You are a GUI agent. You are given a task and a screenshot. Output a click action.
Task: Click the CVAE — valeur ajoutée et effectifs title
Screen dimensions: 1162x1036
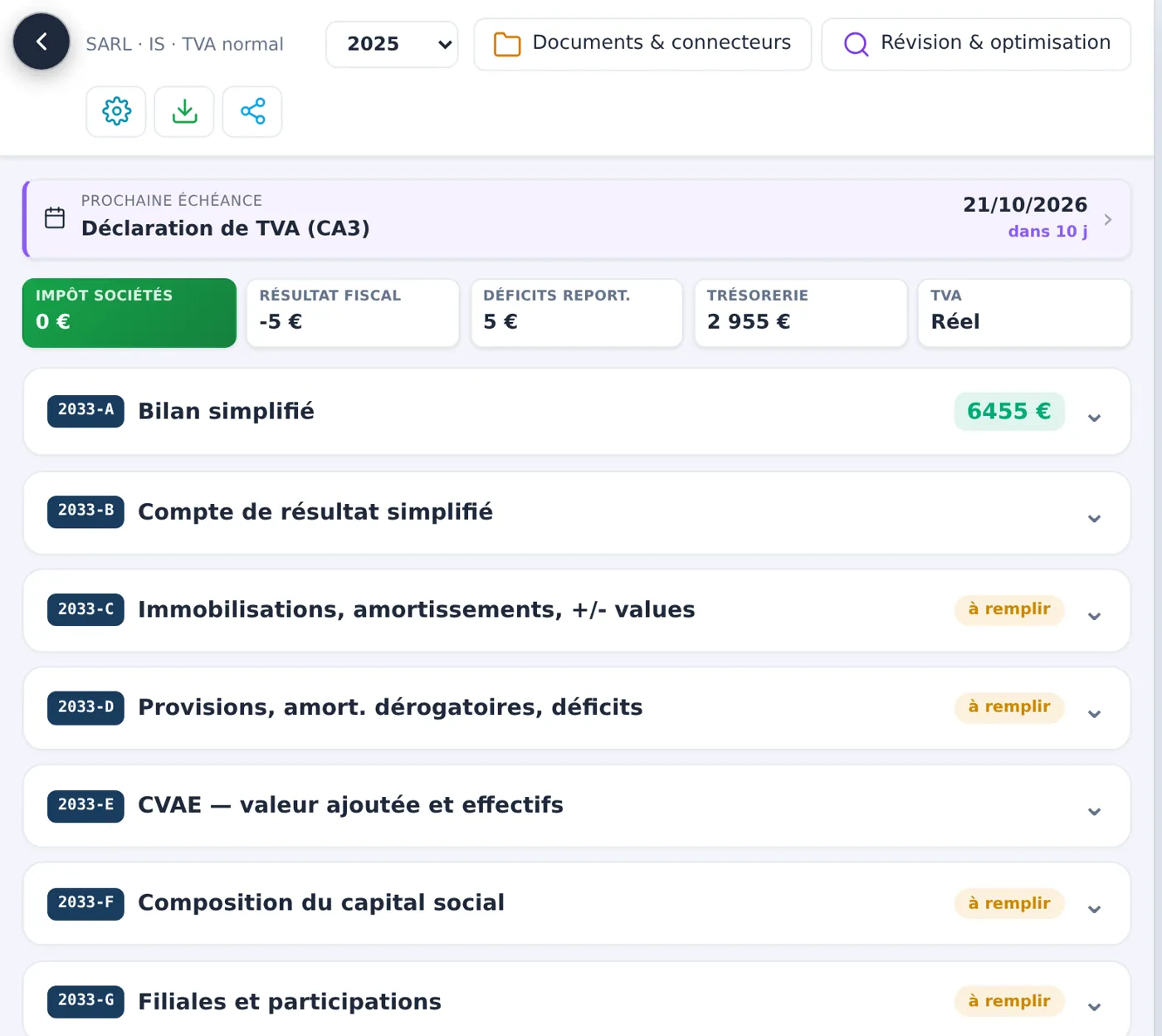tap(350, 805)
